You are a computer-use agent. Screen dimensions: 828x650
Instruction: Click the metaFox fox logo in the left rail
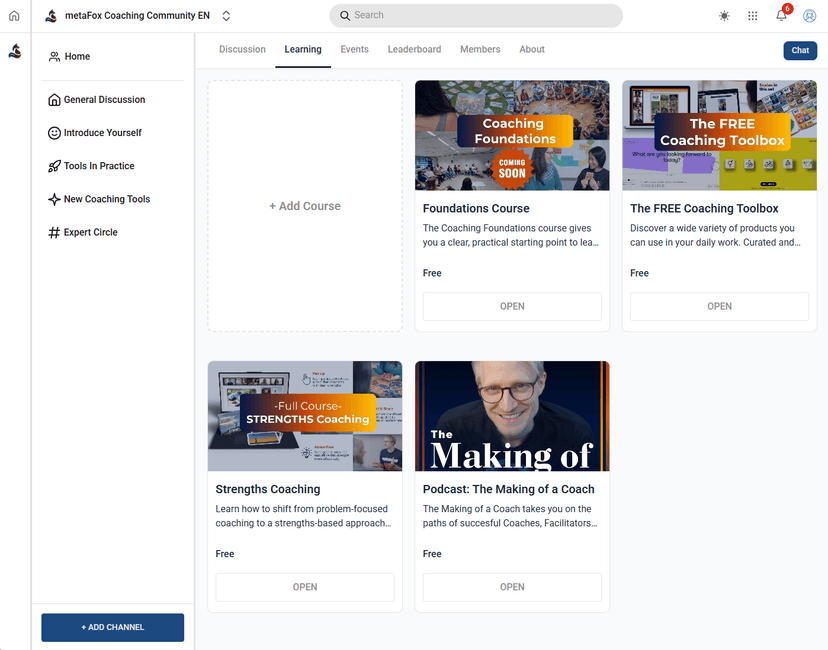[14, 51]
